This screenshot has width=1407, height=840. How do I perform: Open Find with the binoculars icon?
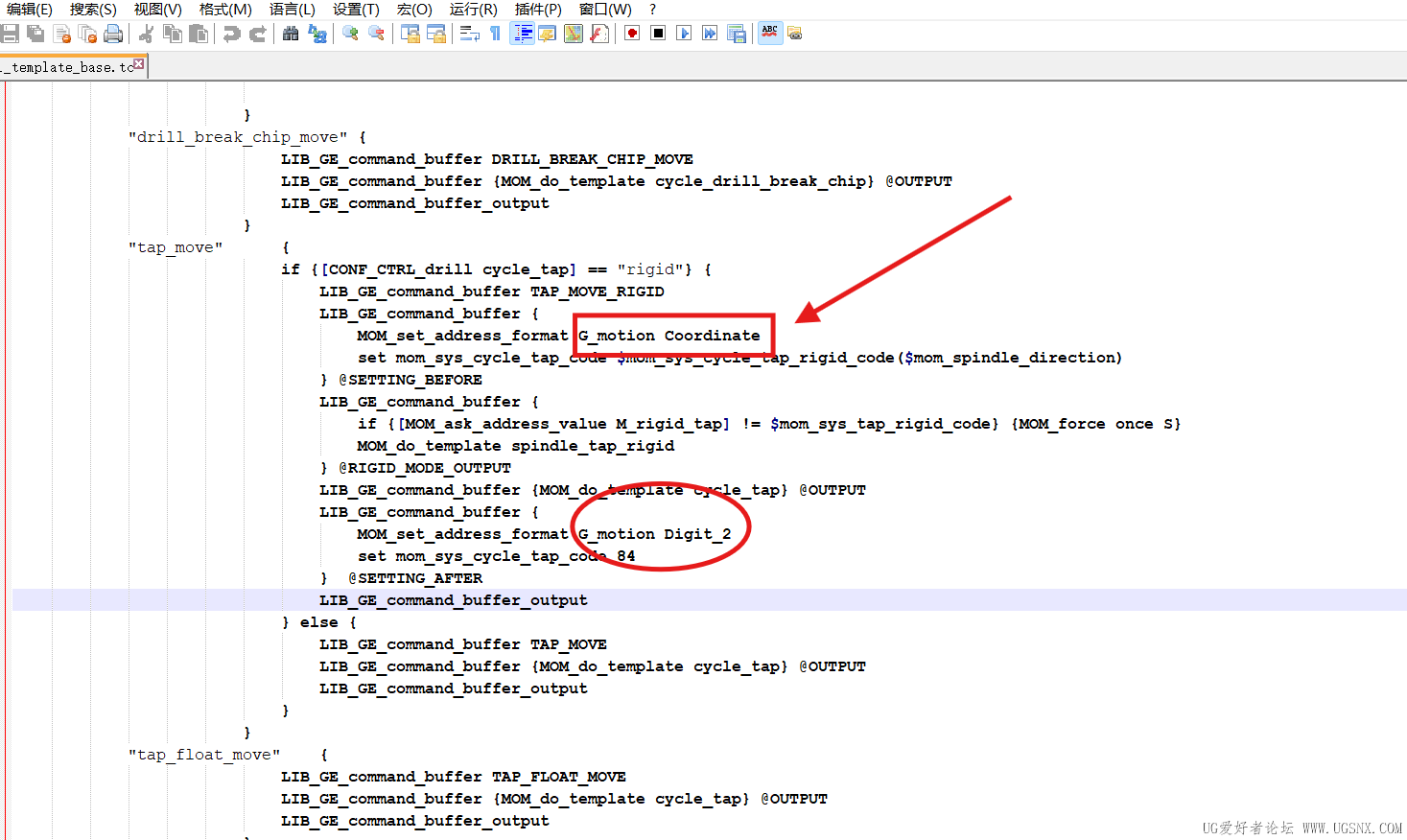(291, 35)
